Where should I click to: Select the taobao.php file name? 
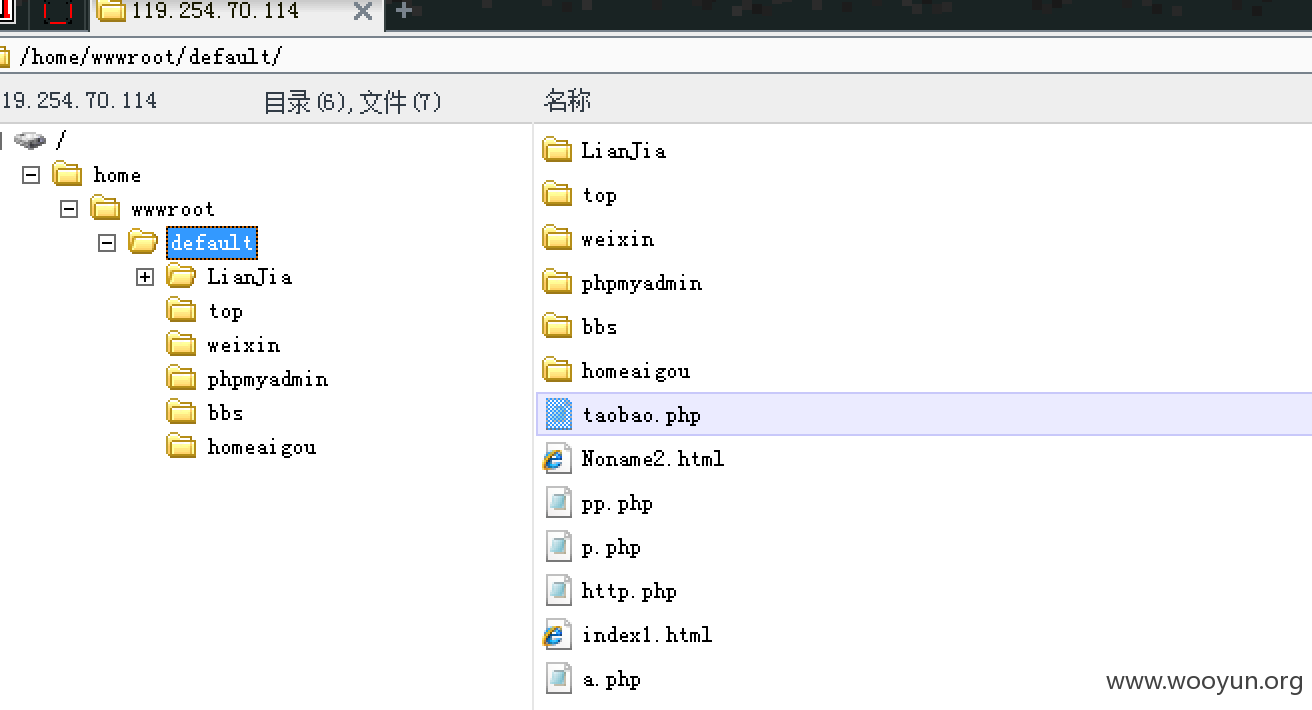coord(642,415)
